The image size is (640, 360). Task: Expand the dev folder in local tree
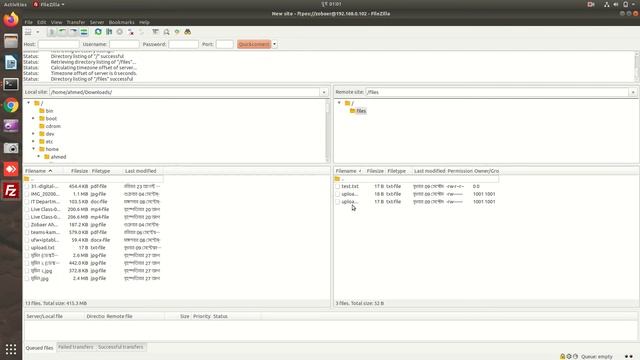coord(33,134)
